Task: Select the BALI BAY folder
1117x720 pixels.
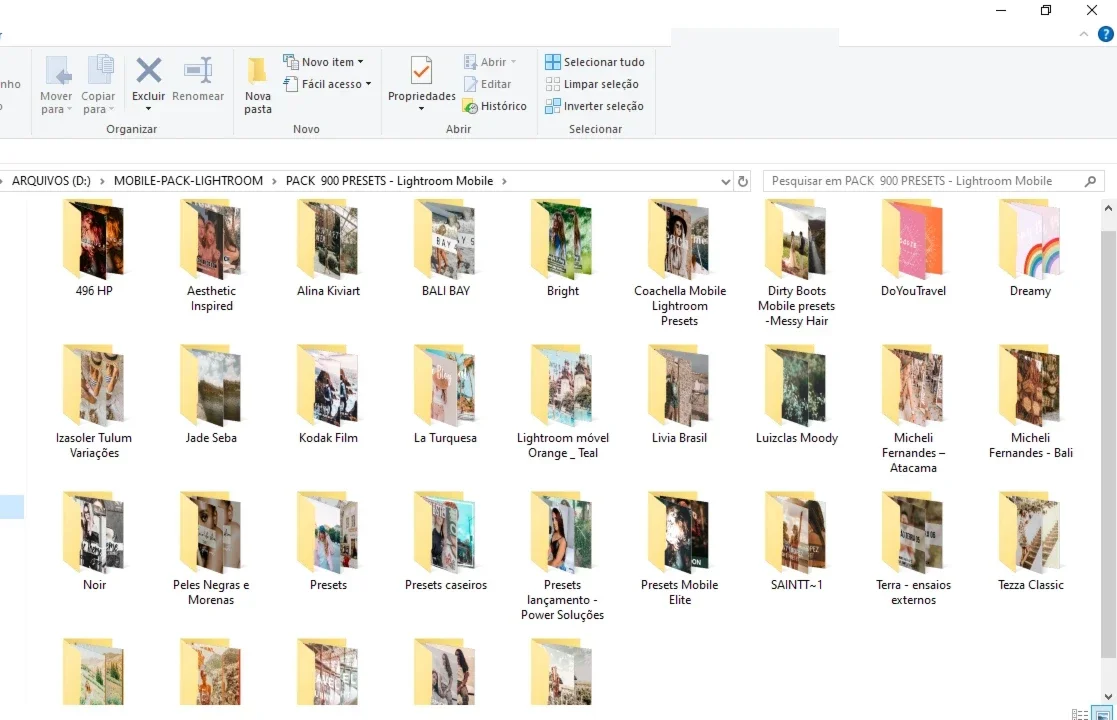Action: point(445,248)
